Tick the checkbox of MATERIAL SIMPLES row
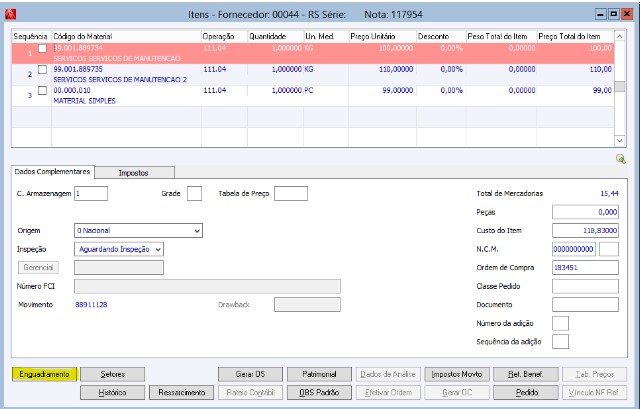Screen dimensions: 640x409 pyautogui.click(x=42, y=90)
